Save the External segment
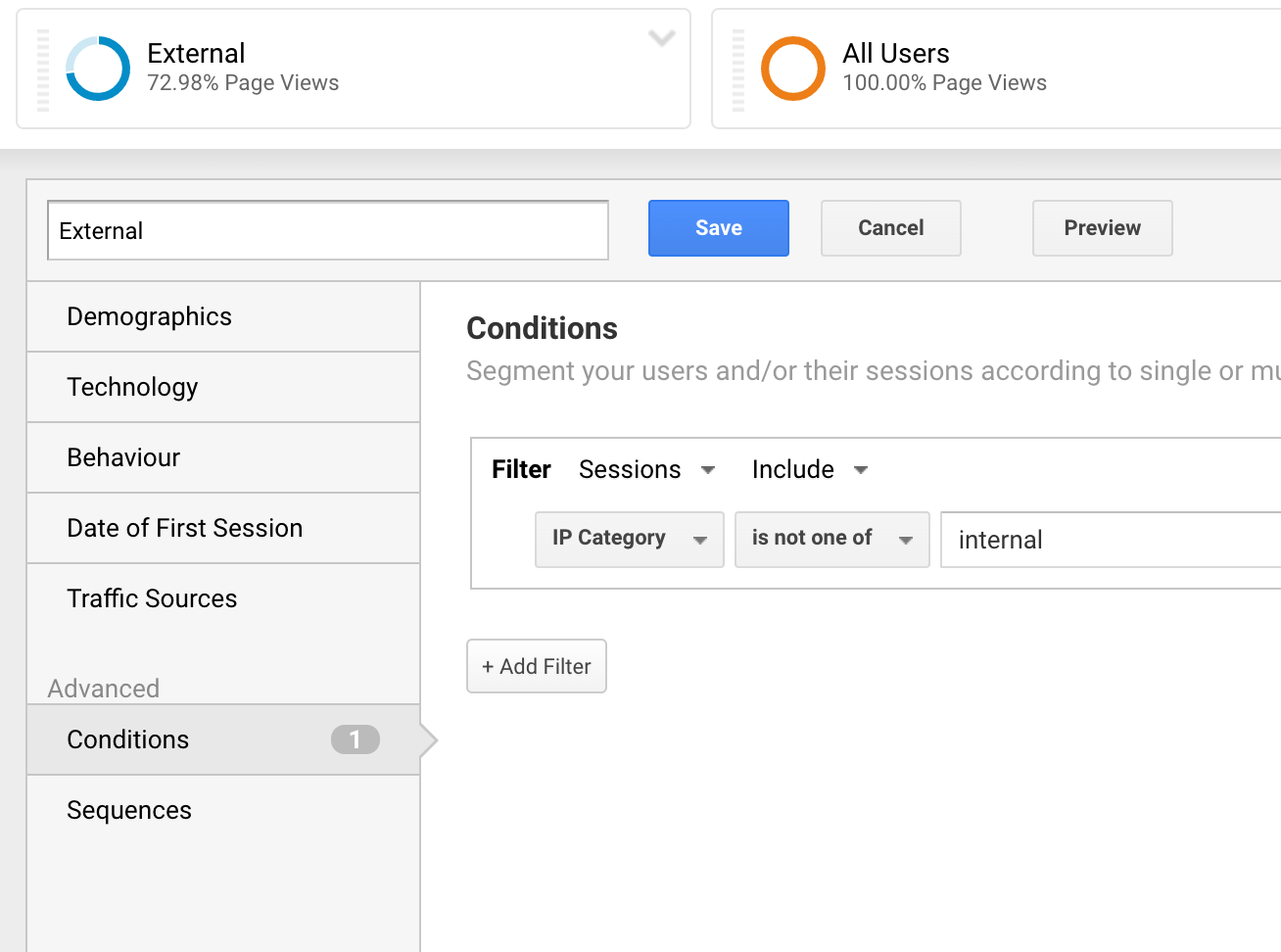This screenshot has width=1281, height=952. click(718, 228)
